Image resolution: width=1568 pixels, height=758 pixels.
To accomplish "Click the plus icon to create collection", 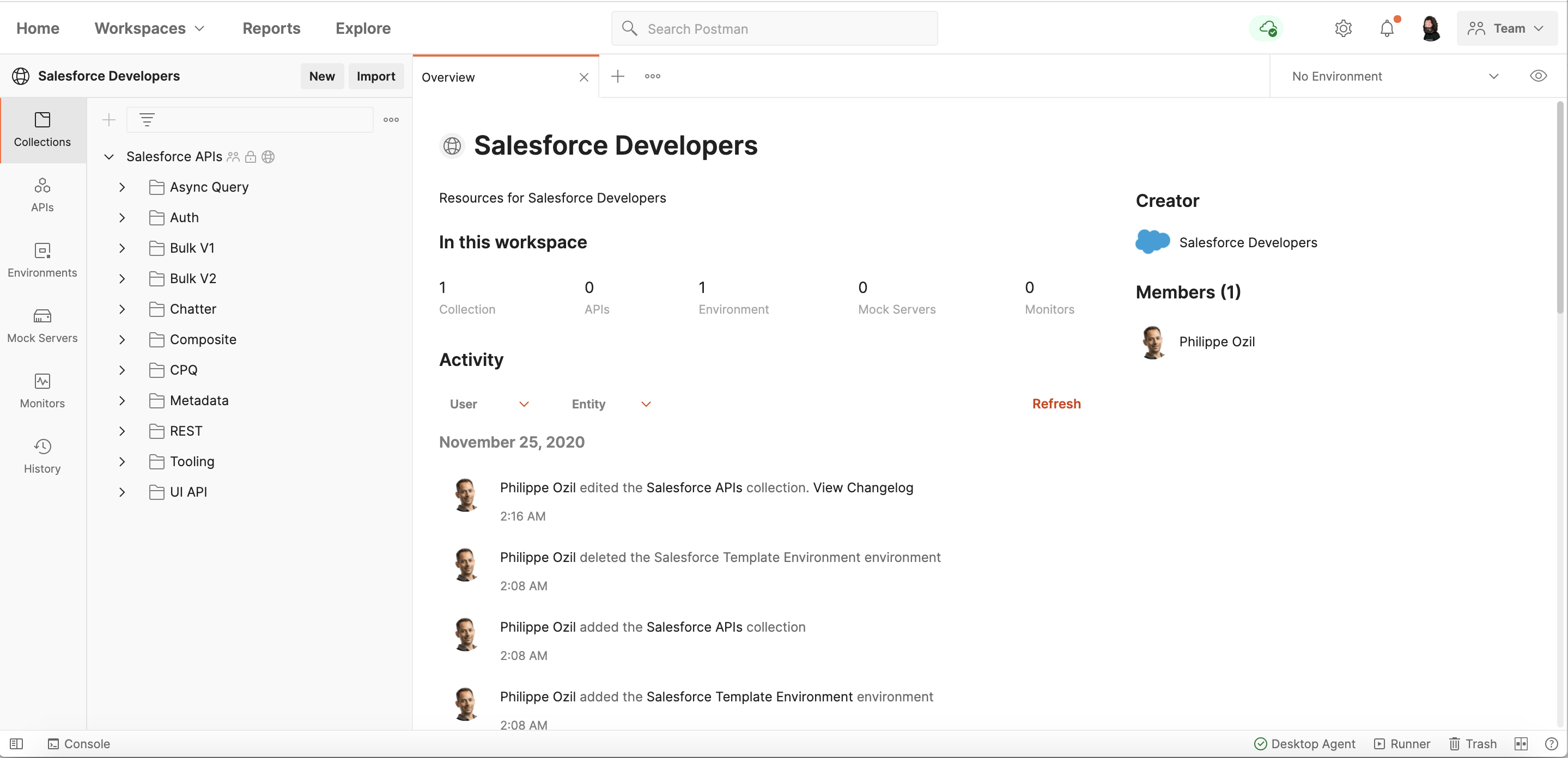I will click(109, 120).
